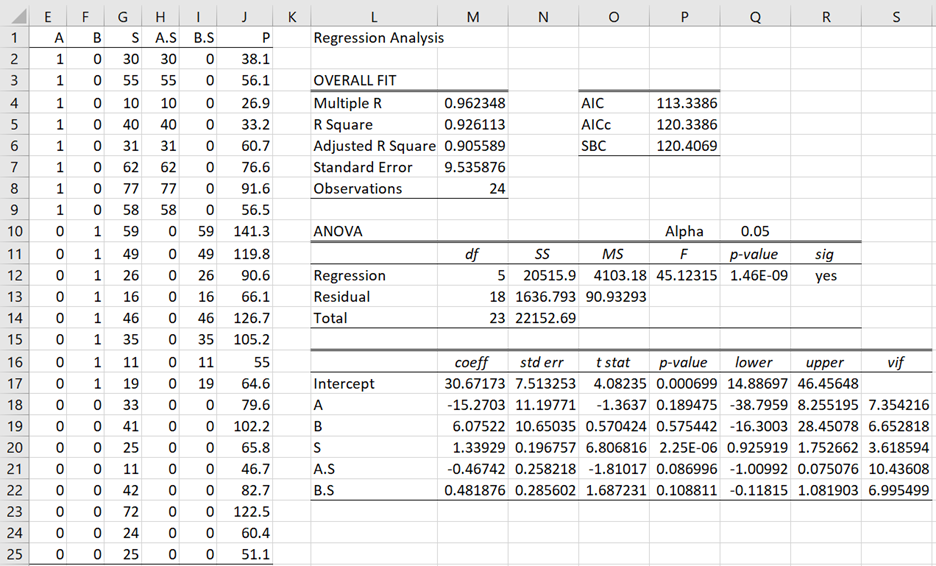
Task: Select coefficient for B, 6.07522
Action: (473, 426)
